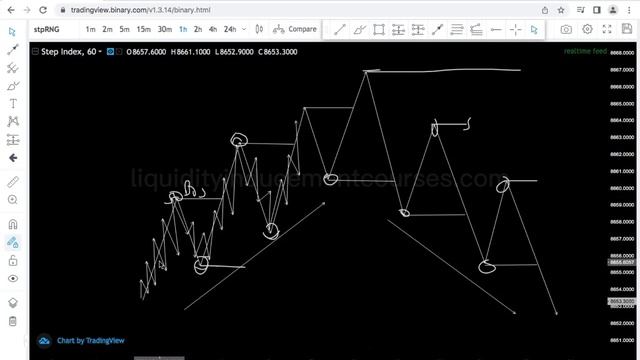Switch to the 2m timeframe
This screenshot has width=640, height=360.
pos(107,29)
